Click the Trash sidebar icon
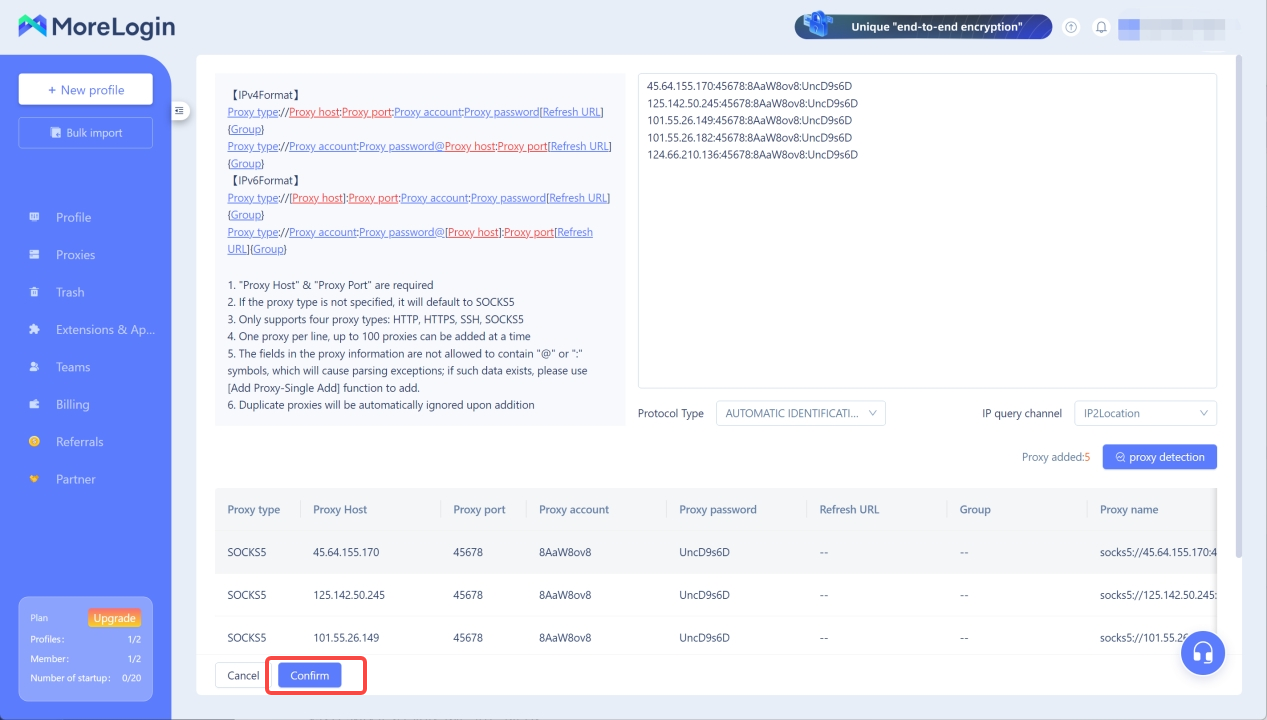The width and height of the screenshot is (1267, 720). (35, 292)
